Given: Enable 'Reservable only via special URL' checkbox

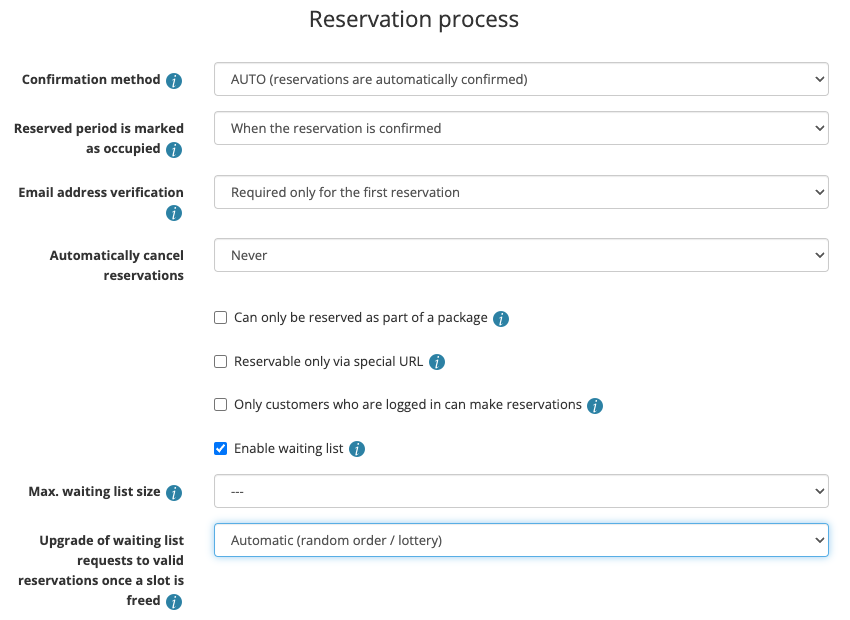Looking at the screenshot, I should pos(221,361).
